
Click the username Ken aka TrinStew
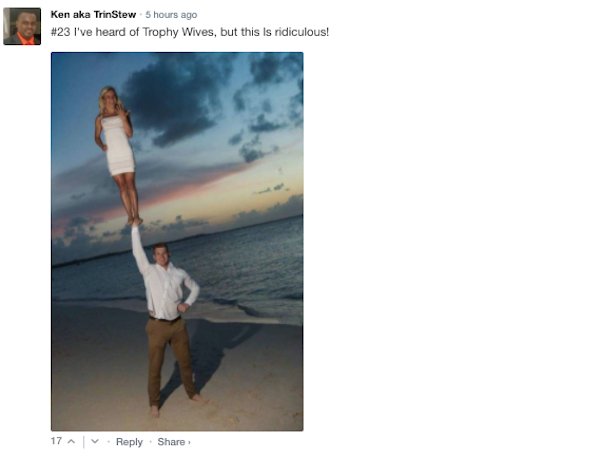pyautogui.click(x=93, y=15)
